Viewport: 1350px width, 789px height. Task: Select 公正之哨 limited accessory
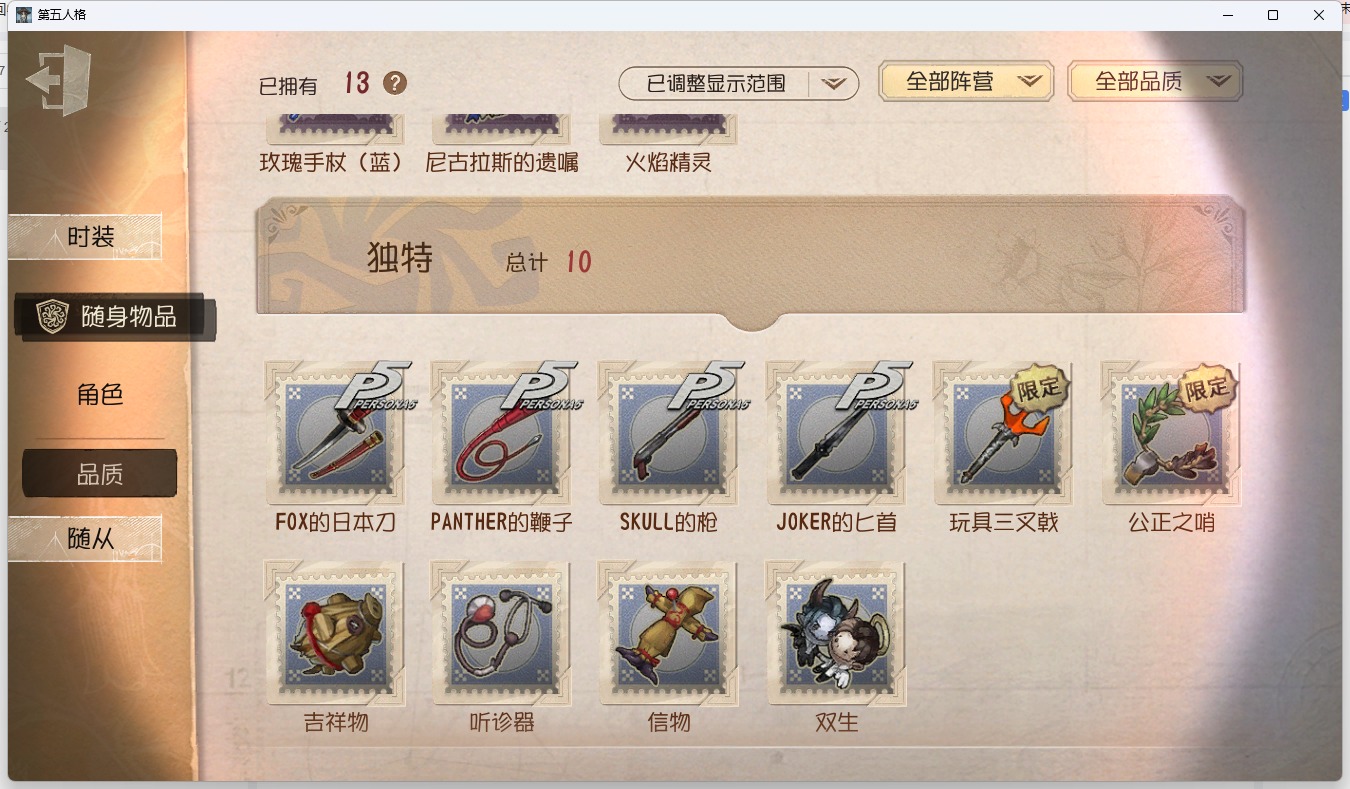[1171, 433]
